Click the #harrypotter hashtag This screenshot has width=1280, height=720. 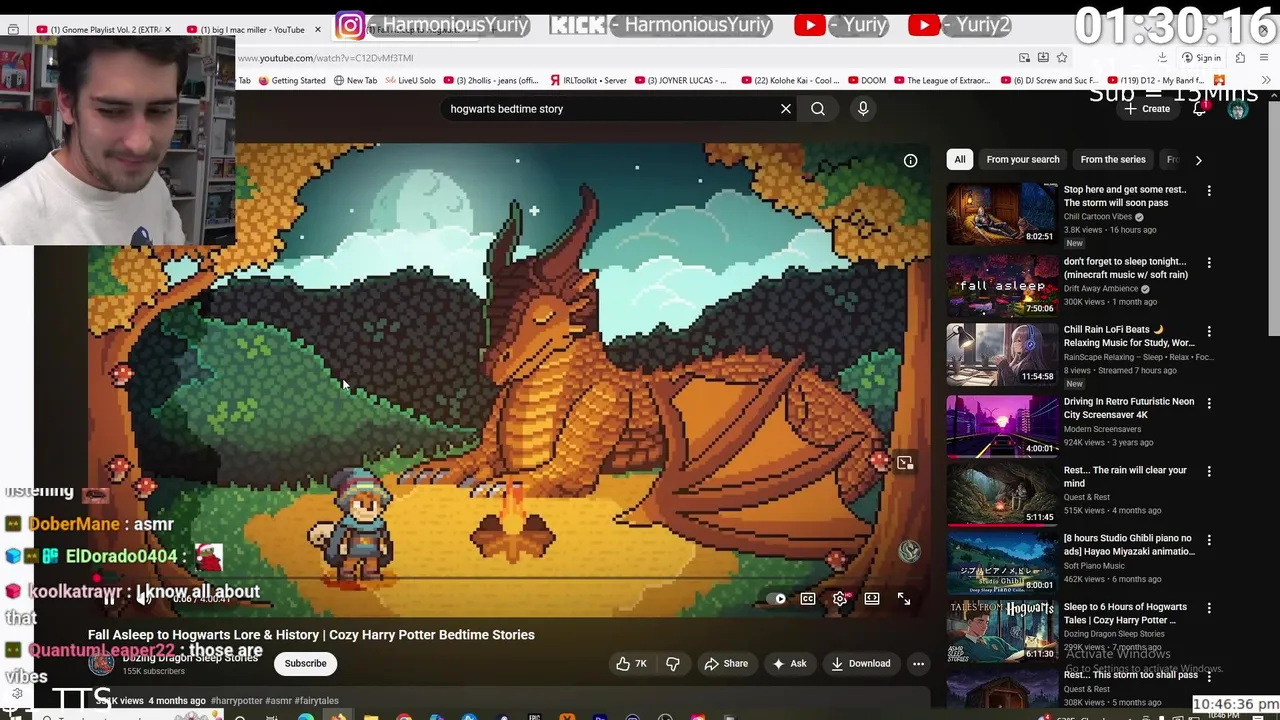pos(238,701)
